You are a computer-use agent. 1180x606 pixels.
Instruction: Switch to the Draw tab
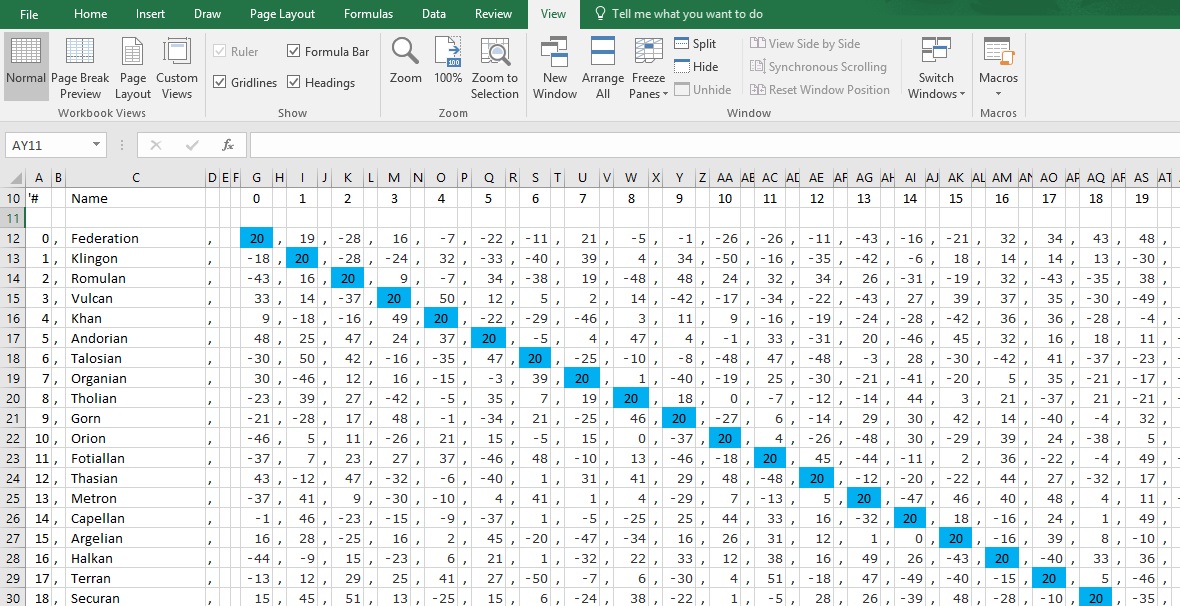(207, 14)
